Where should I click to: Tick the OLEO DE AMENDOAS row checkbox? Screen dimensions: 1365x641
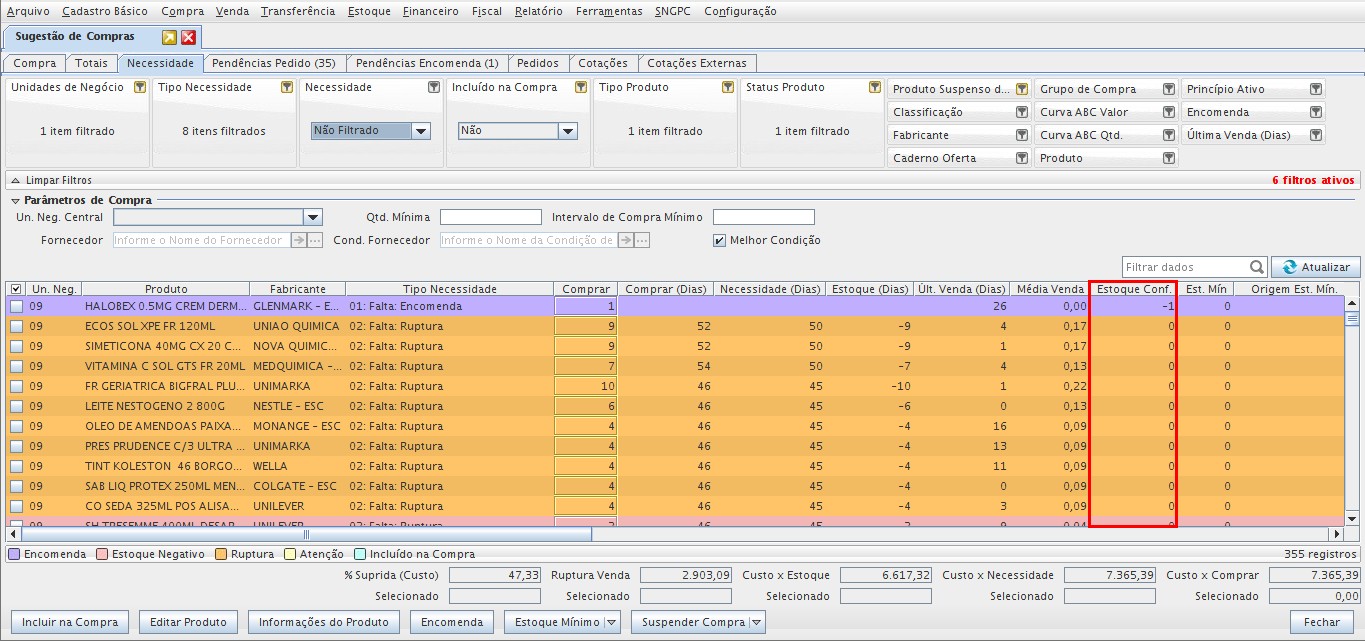(16, 426)
